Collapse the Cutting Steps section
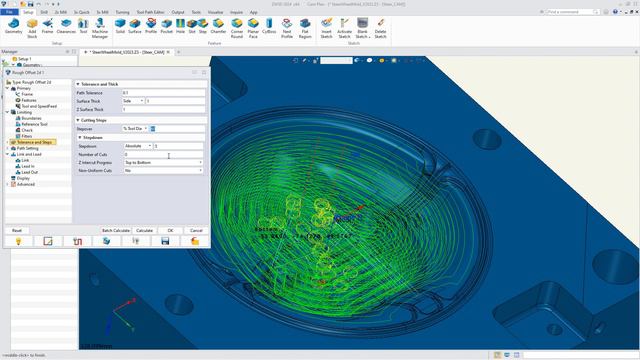 (78, 120)
